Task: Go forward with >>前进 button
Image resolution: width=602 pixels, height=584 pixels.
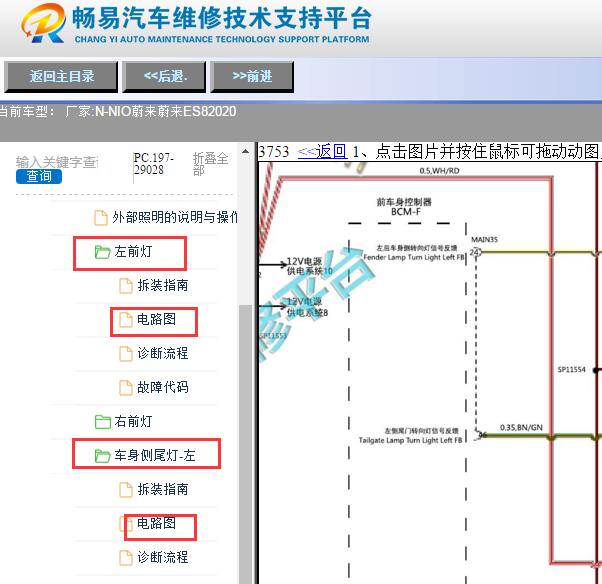Action: 252,76
